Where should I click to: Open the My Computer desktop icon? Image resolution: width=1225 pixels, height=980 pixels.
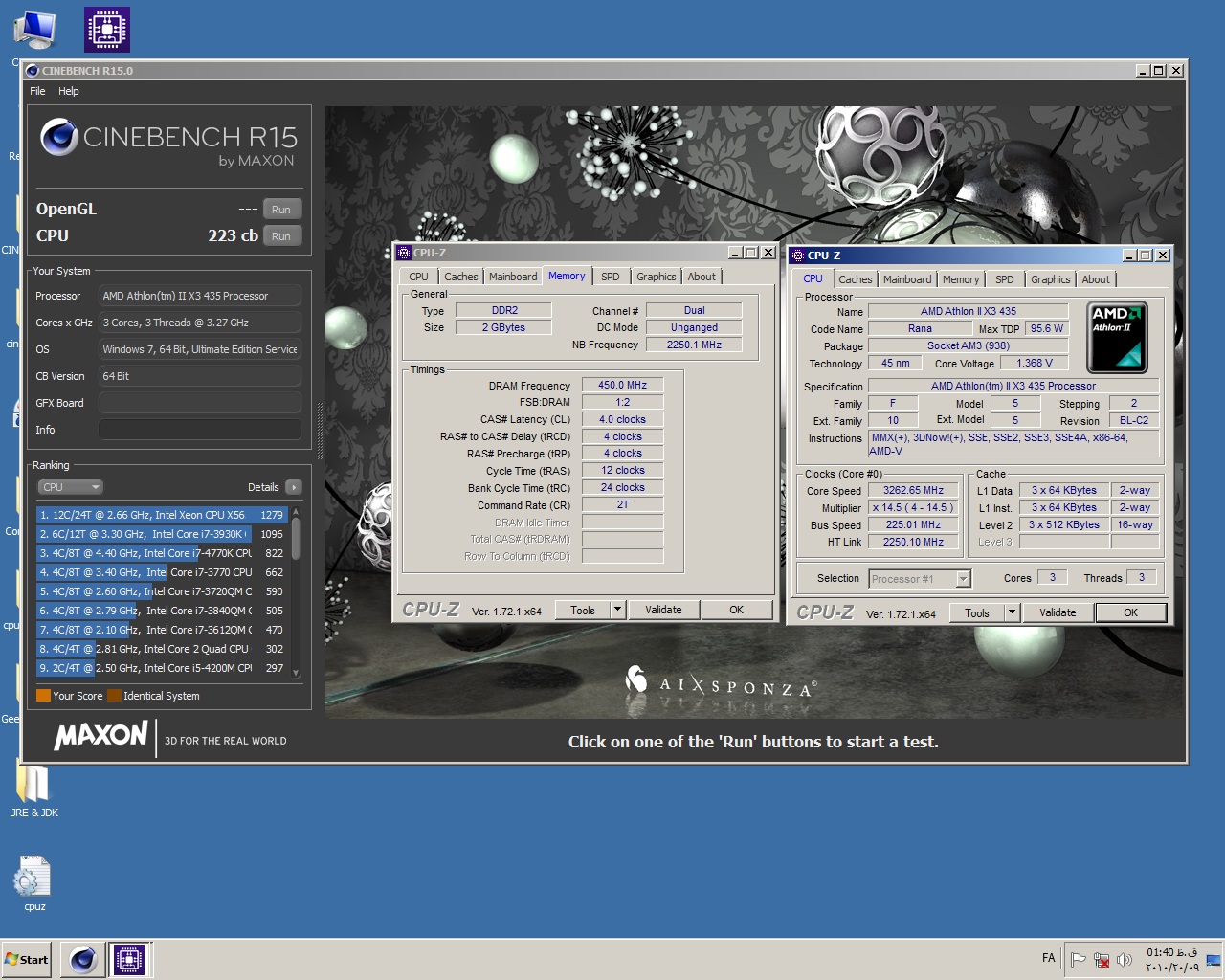34,30
